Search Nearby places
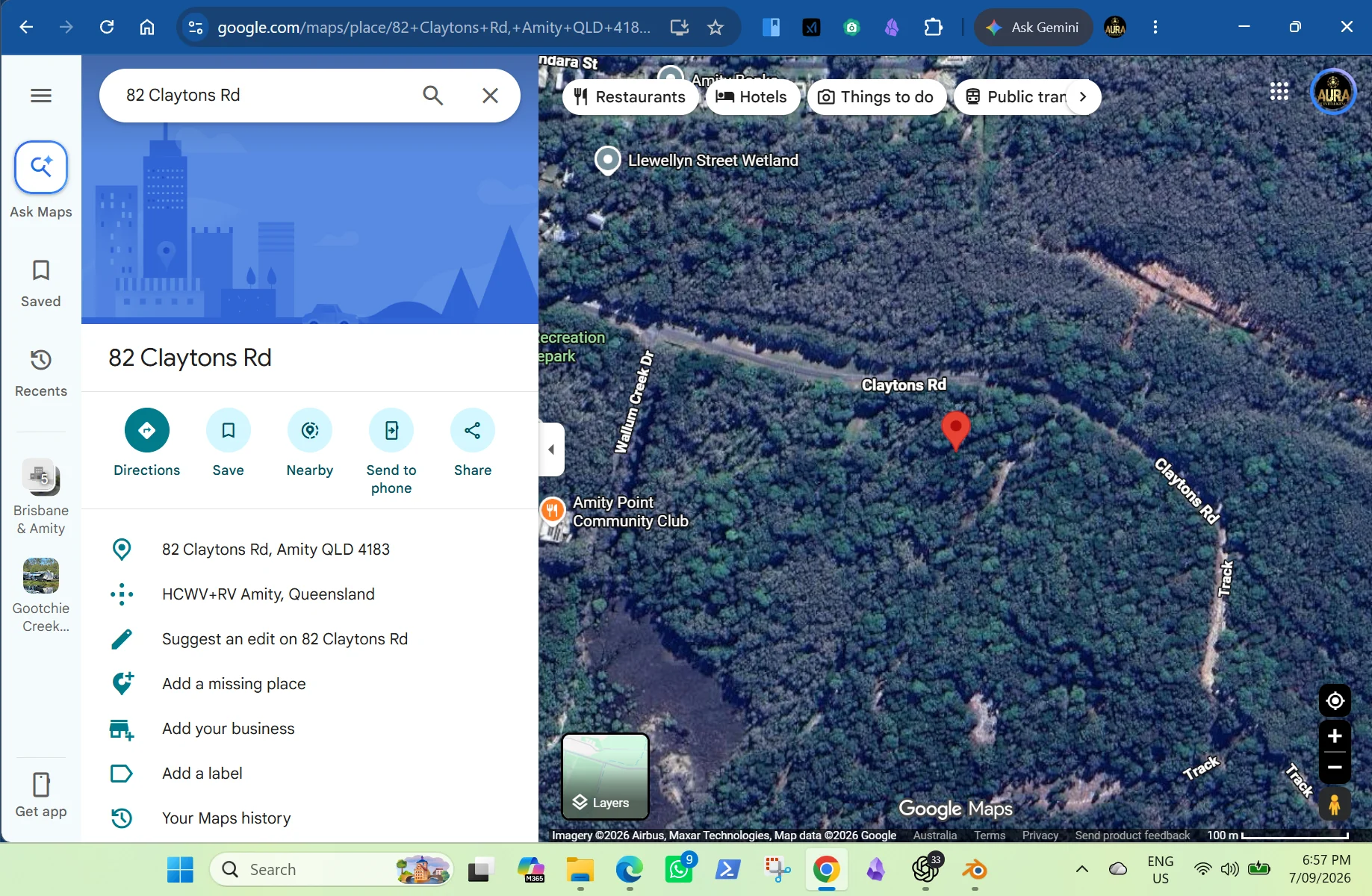This screenshot has width=1372, height=896. 310,443
